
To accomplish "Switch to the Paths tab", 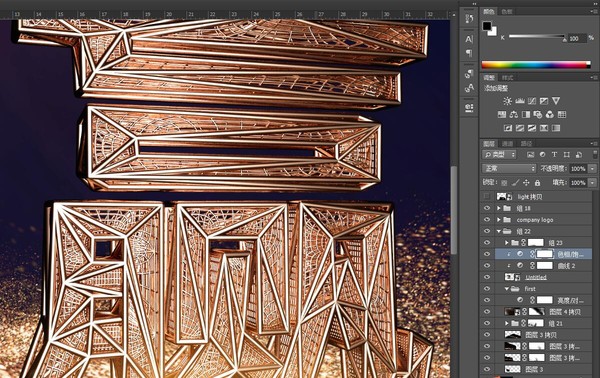I will 527,144.
